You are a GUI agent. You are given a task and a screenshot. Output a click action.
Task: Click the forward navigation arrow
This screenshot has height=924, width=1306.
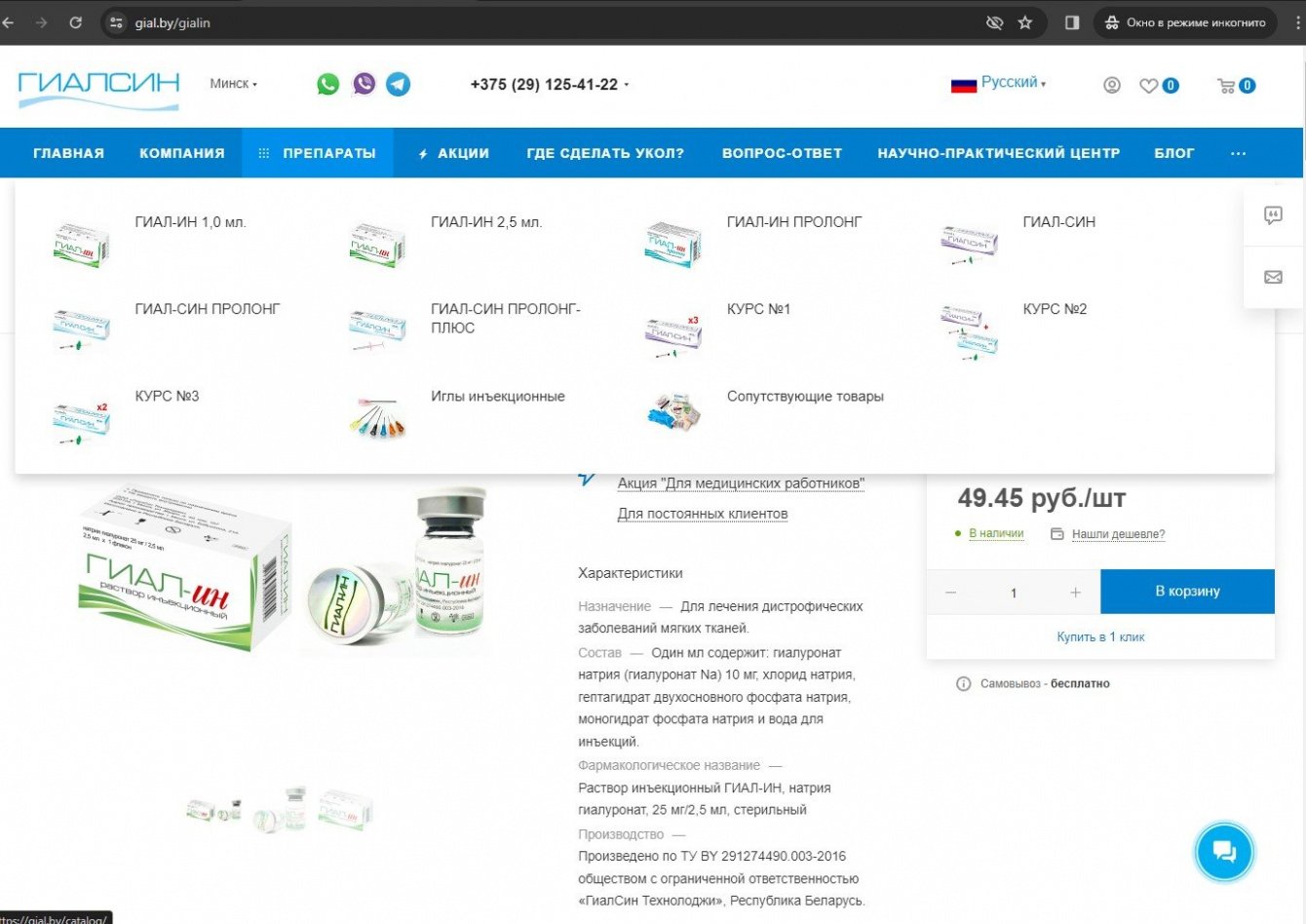pyautogui.click(x=41, y=22)
